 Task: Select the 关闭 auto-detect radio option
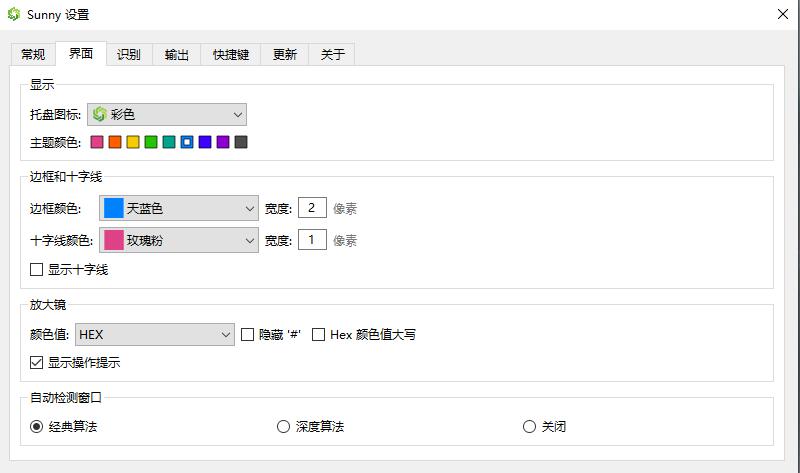(529, 427)
